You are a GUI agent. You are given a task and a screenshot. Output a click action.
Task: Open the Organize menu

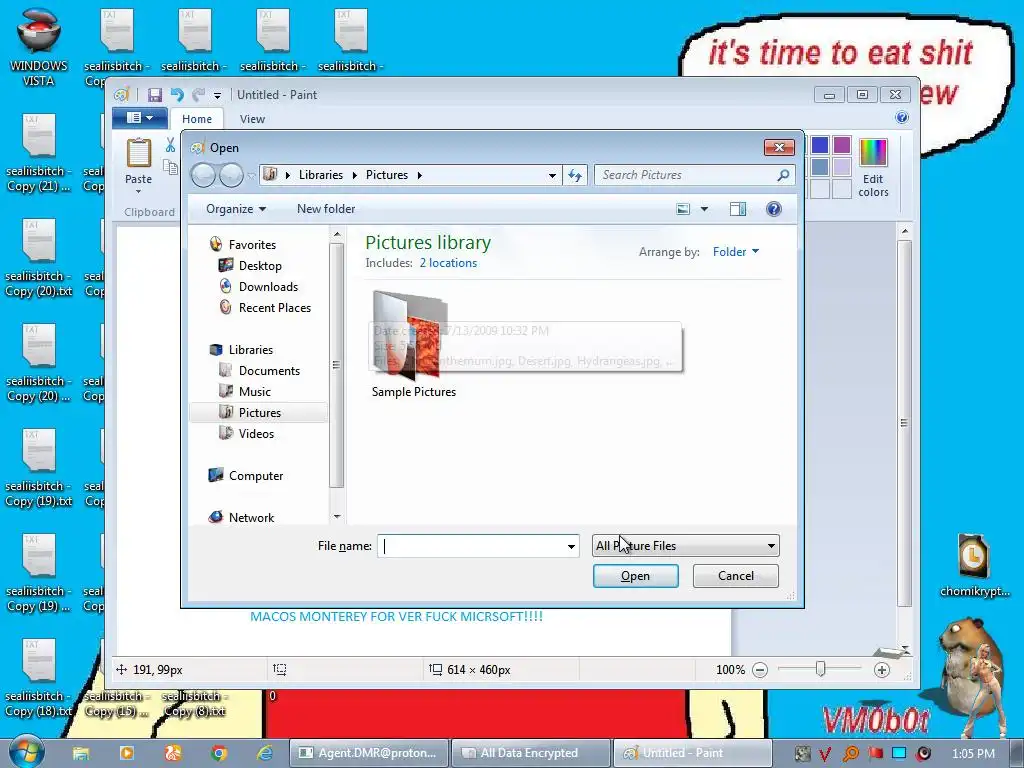pyautogui.click(x=236, y=209)
